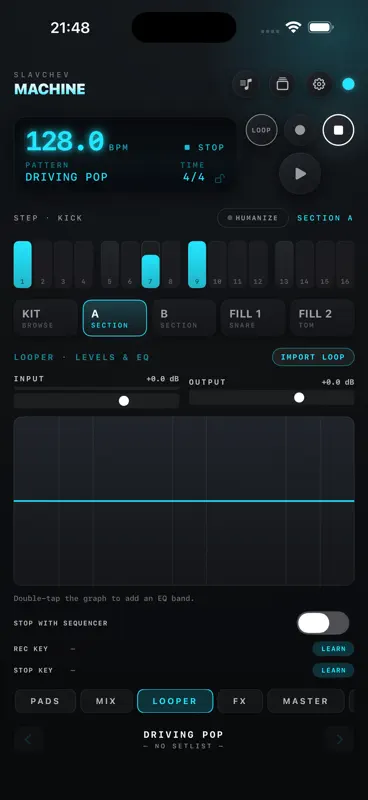The image size is (368, 800).
Task: Tap the STEP · KICK heading
Action: [48, 218]
